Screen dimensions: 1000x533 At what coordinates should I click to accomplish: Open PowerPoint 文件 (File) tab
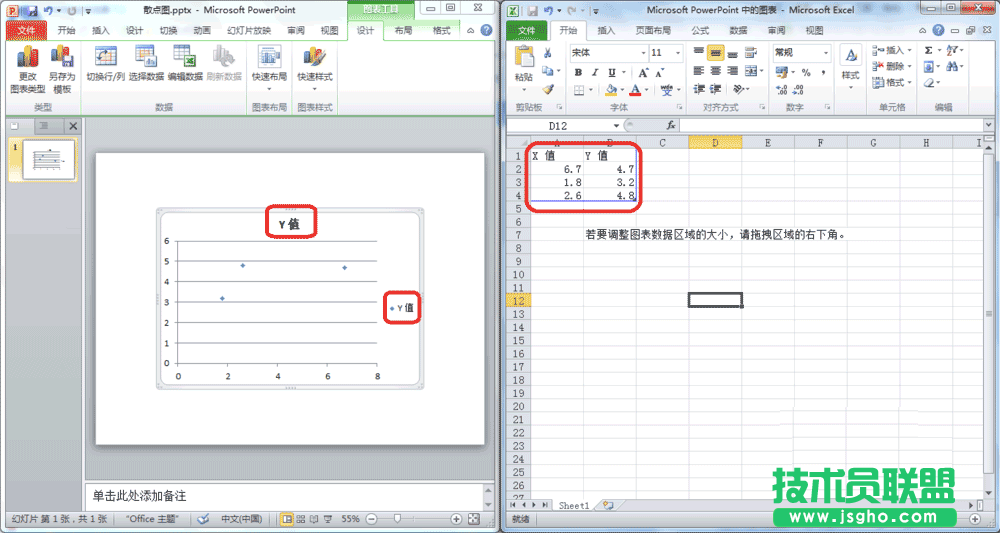pyautogui.click(x=26, y=31)
